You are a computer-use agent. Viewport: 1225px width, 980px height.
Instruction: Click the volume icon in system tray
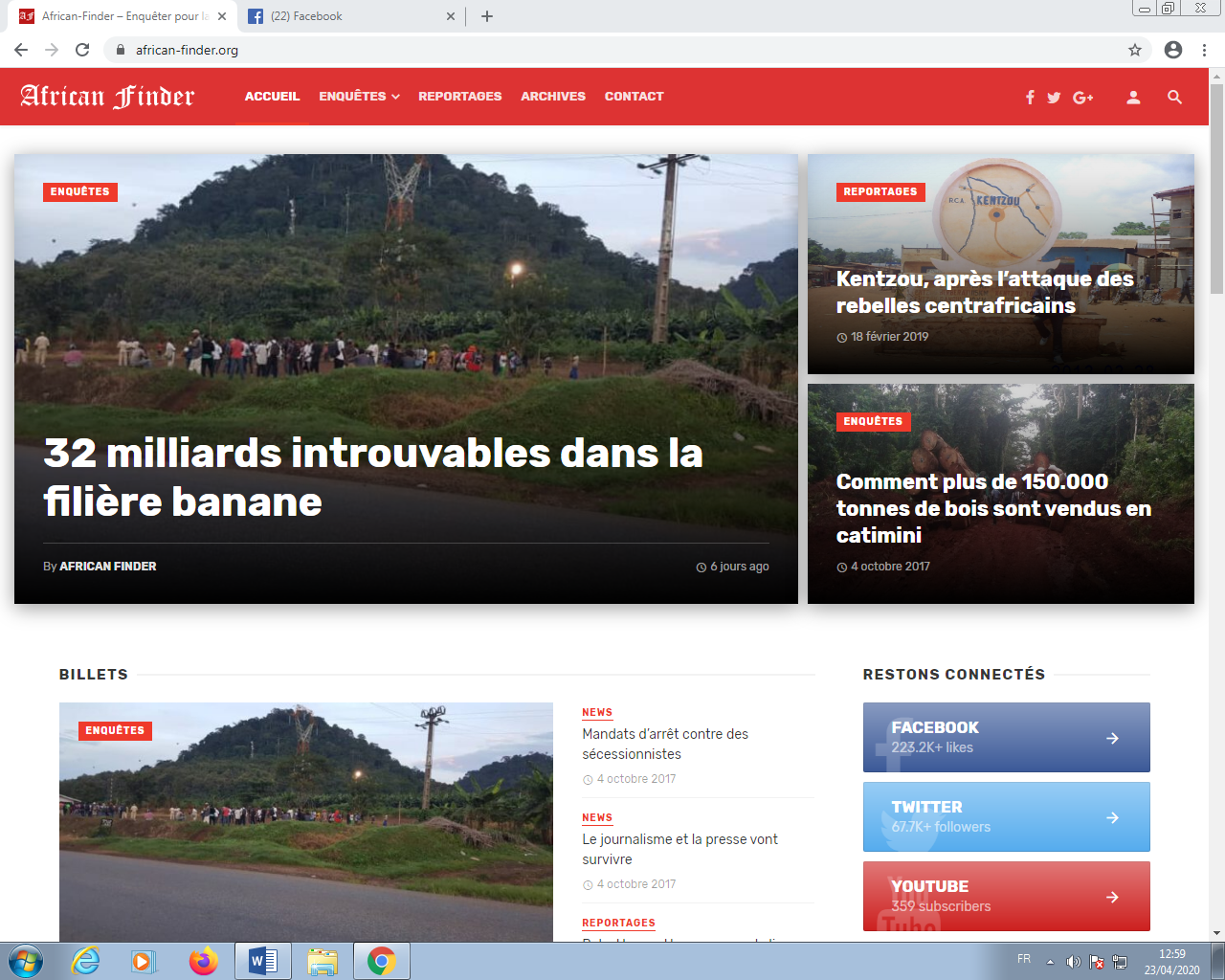[x=1073, y=962]
